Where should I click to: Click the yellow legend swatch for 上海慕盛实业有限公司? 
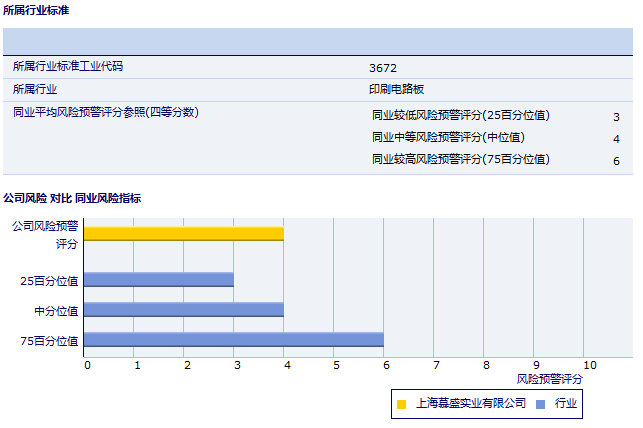point(402,404)
